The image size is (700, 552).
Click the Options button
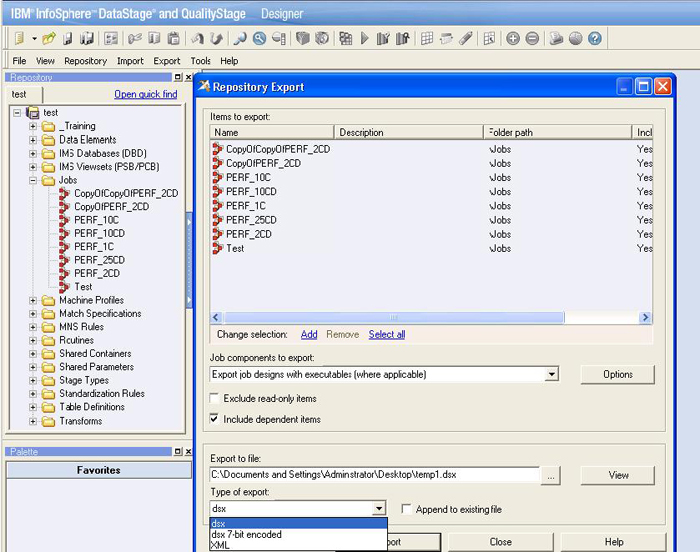(618, 374)
